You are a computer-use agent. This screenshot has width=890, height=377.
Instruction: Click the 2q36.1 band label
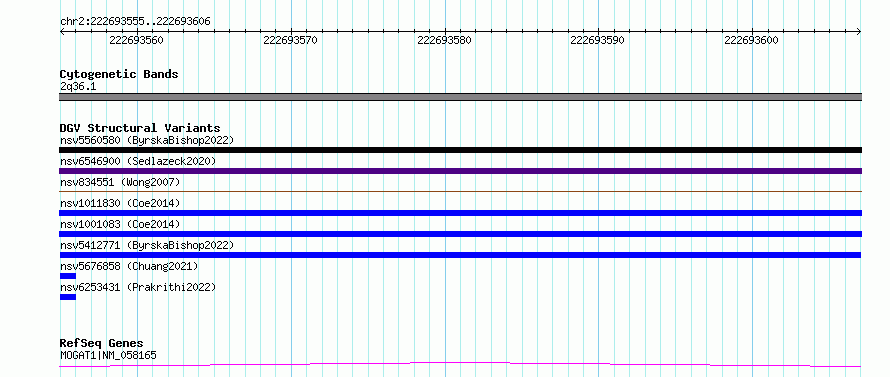tap(78, 86)
